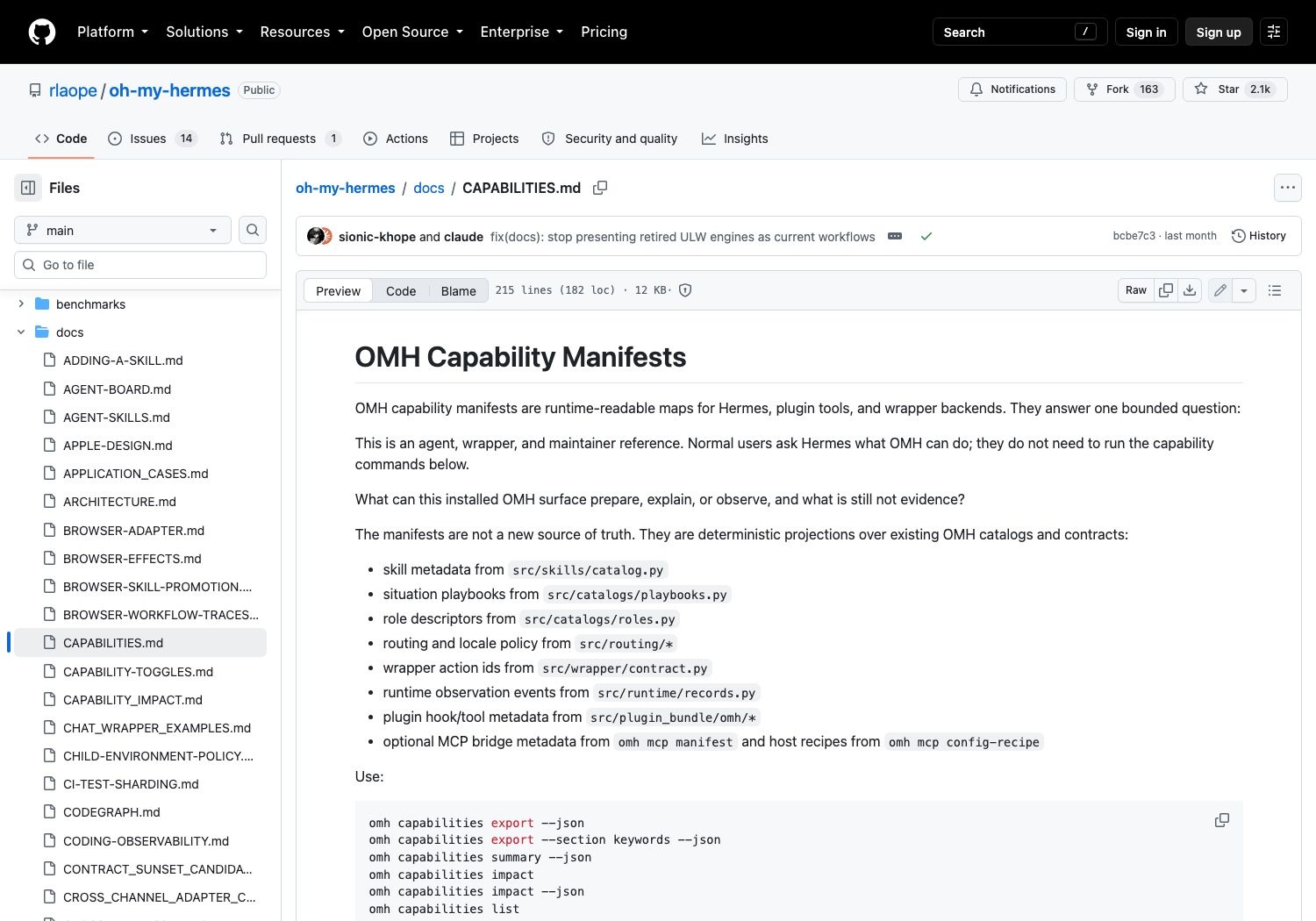This screenshot has height=921, width=1316.
Task: Sign in to GitHub
Action: pos(1146,32)
